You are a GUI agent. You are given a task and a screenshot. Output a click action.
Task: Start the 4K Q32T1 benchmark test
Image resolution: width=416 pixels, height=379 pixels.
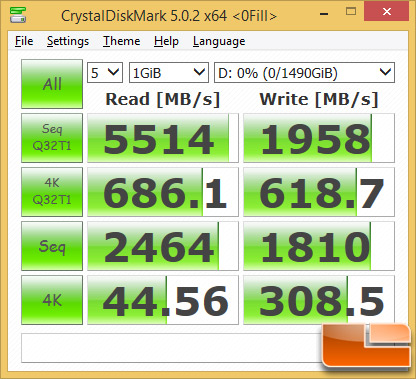[x=52, y=192]
